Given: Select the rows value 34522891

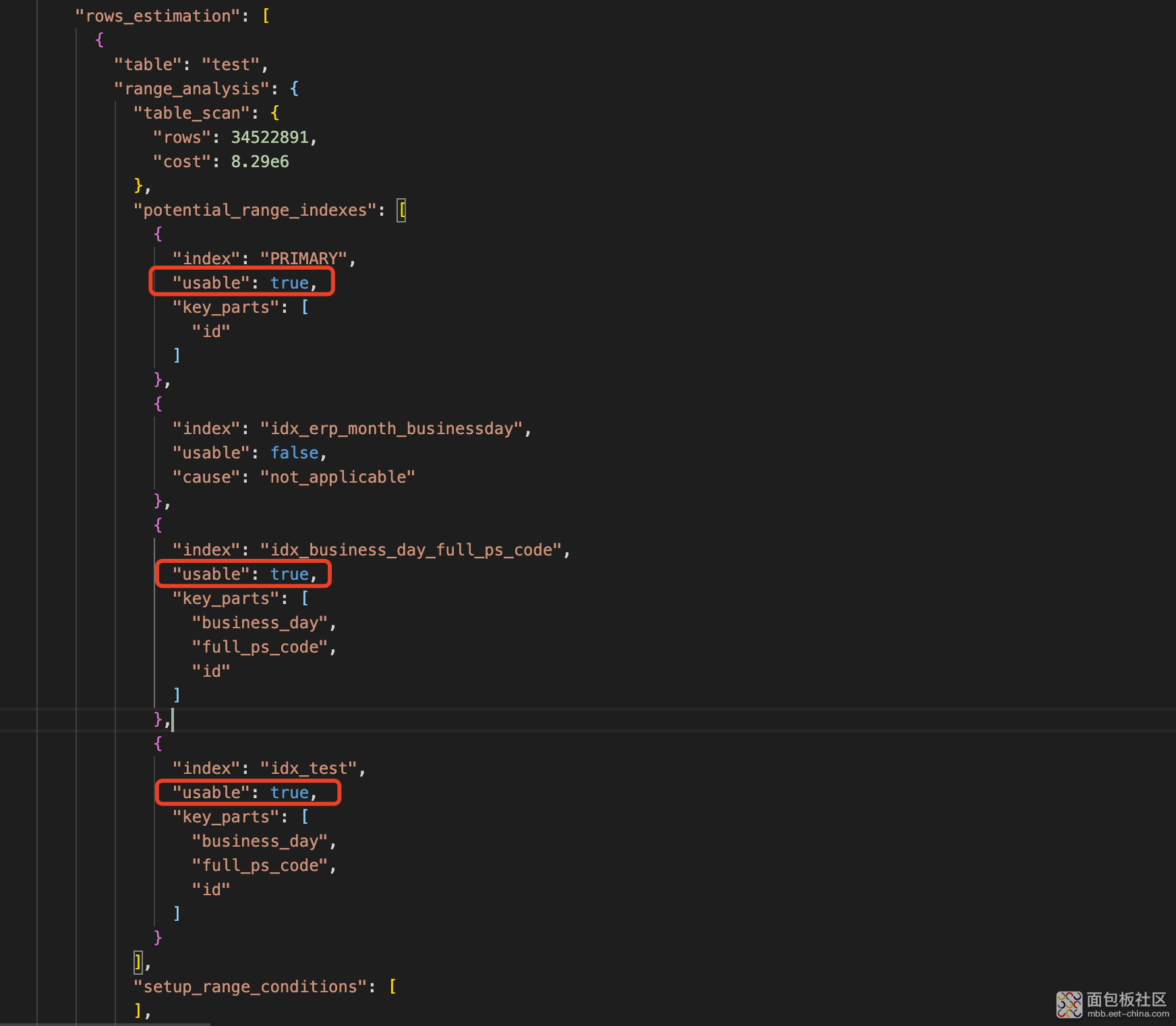Looking at the screenshot, I should [x=270, y=138].
